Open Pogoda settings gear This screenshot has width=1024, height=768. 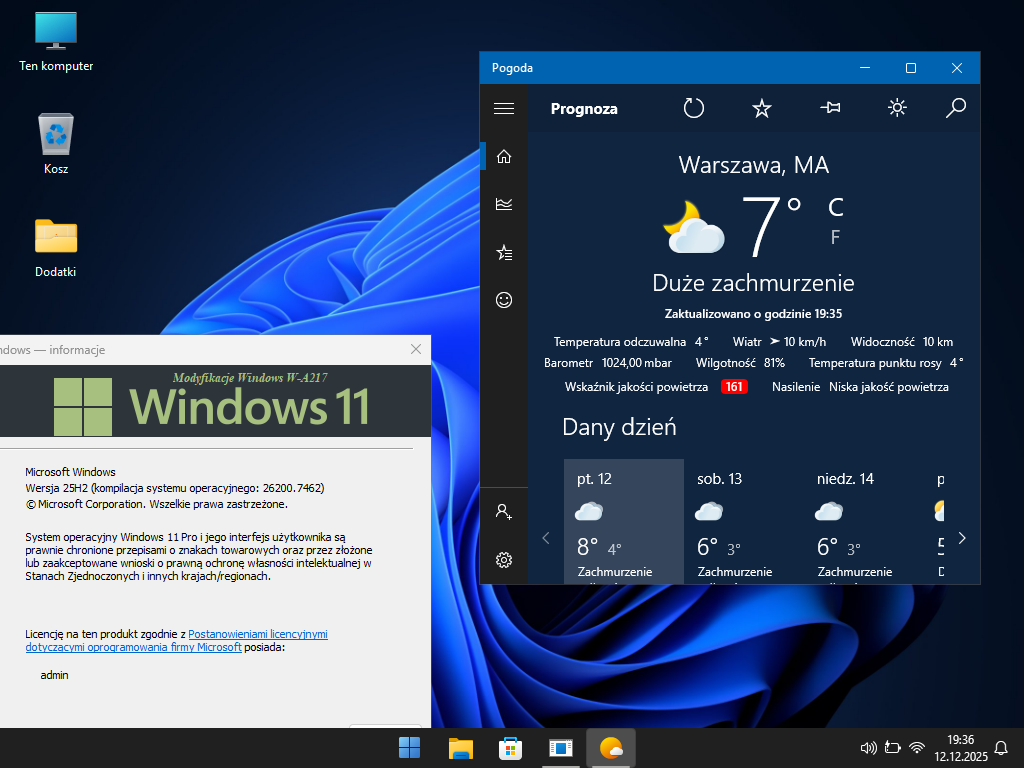point(504,560)
